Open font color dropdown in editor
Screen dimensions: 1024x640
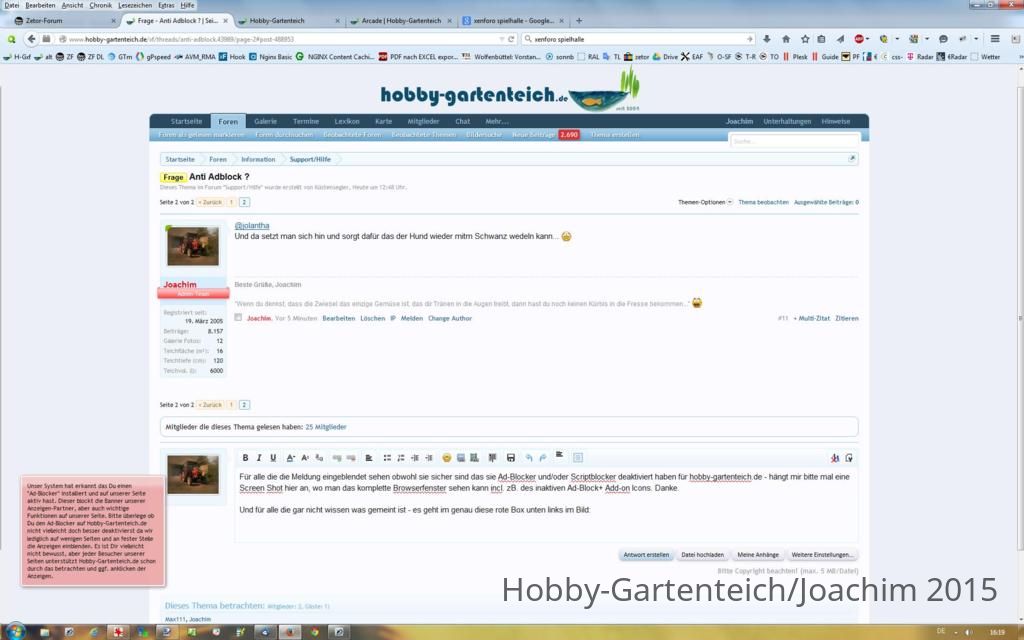click(291, 458)
